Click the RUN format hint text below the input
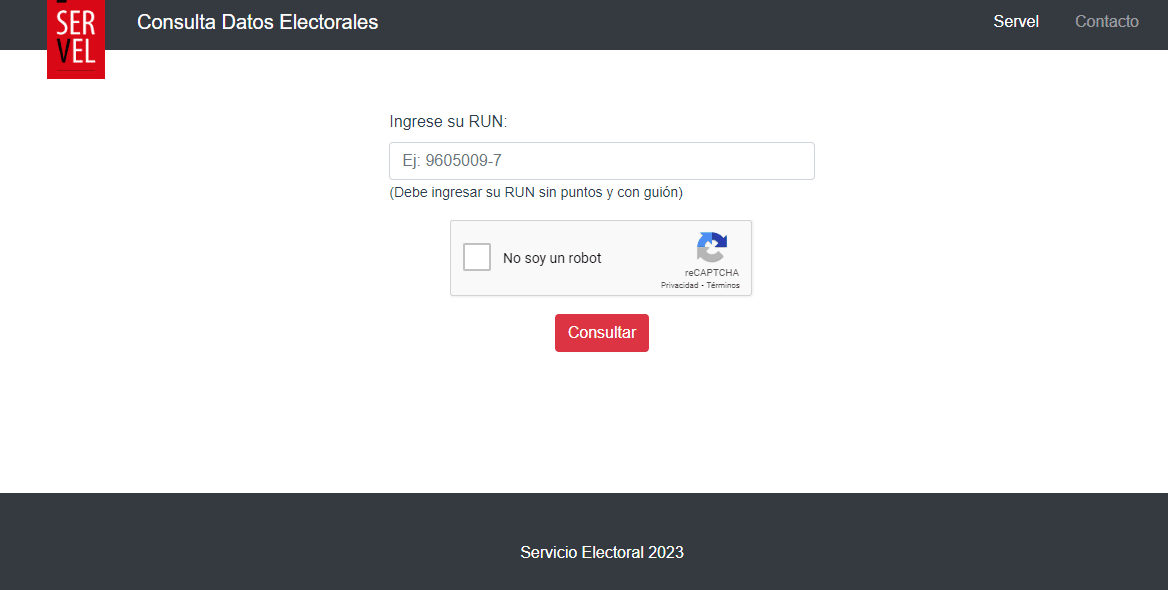Viewport: 1168px width, 590px height. [x=536, y=192]
